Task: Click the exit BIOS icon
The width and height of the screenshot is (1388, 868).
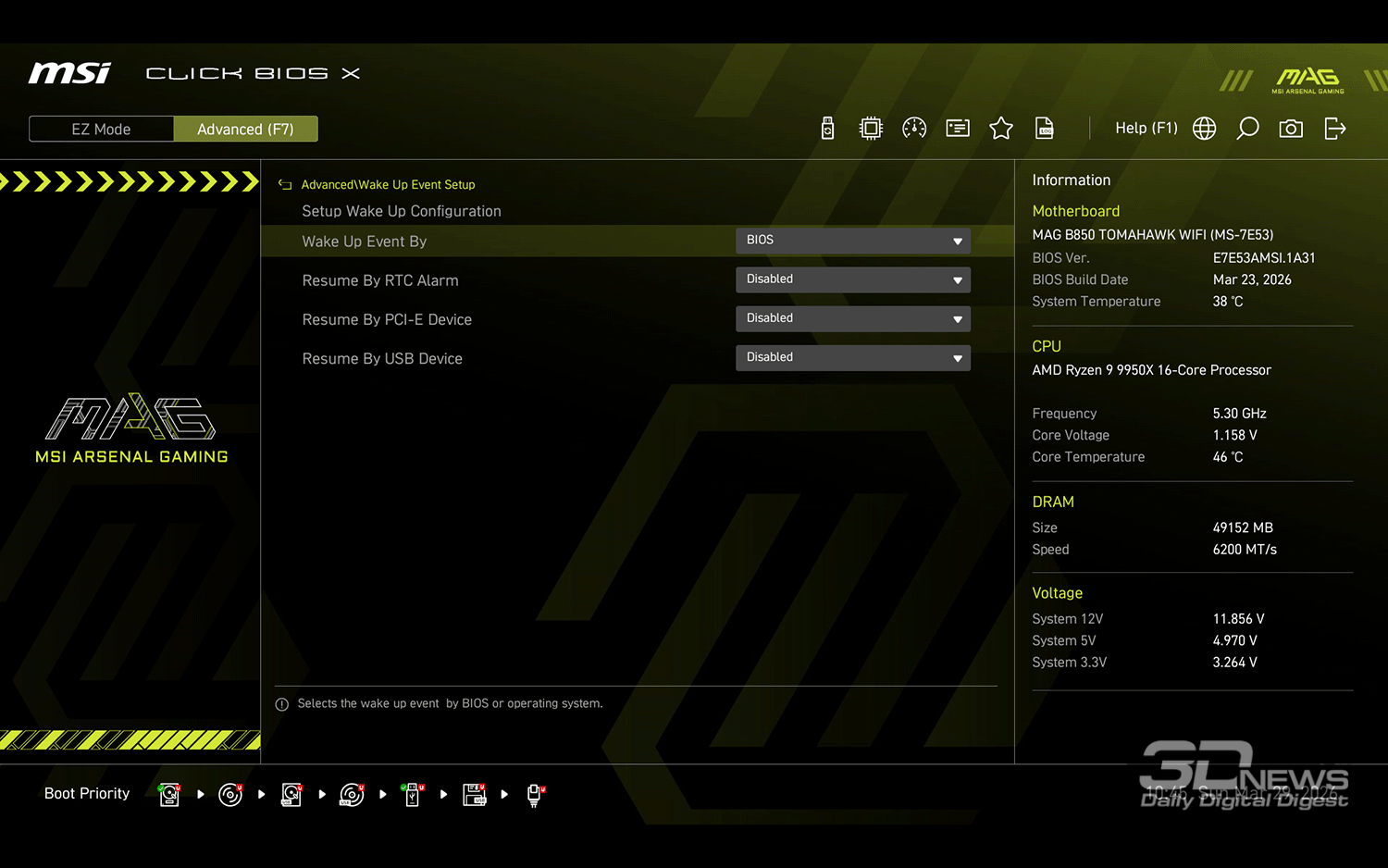Action: (1334, 129)
